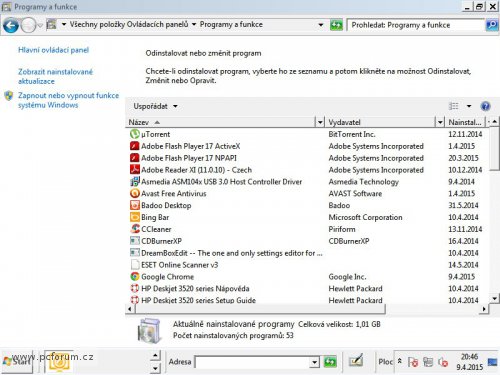Viewport: 500px width, 375px height.
Task: Select the Adobe Reader XI icon
Action: click(x=135, y=170)
